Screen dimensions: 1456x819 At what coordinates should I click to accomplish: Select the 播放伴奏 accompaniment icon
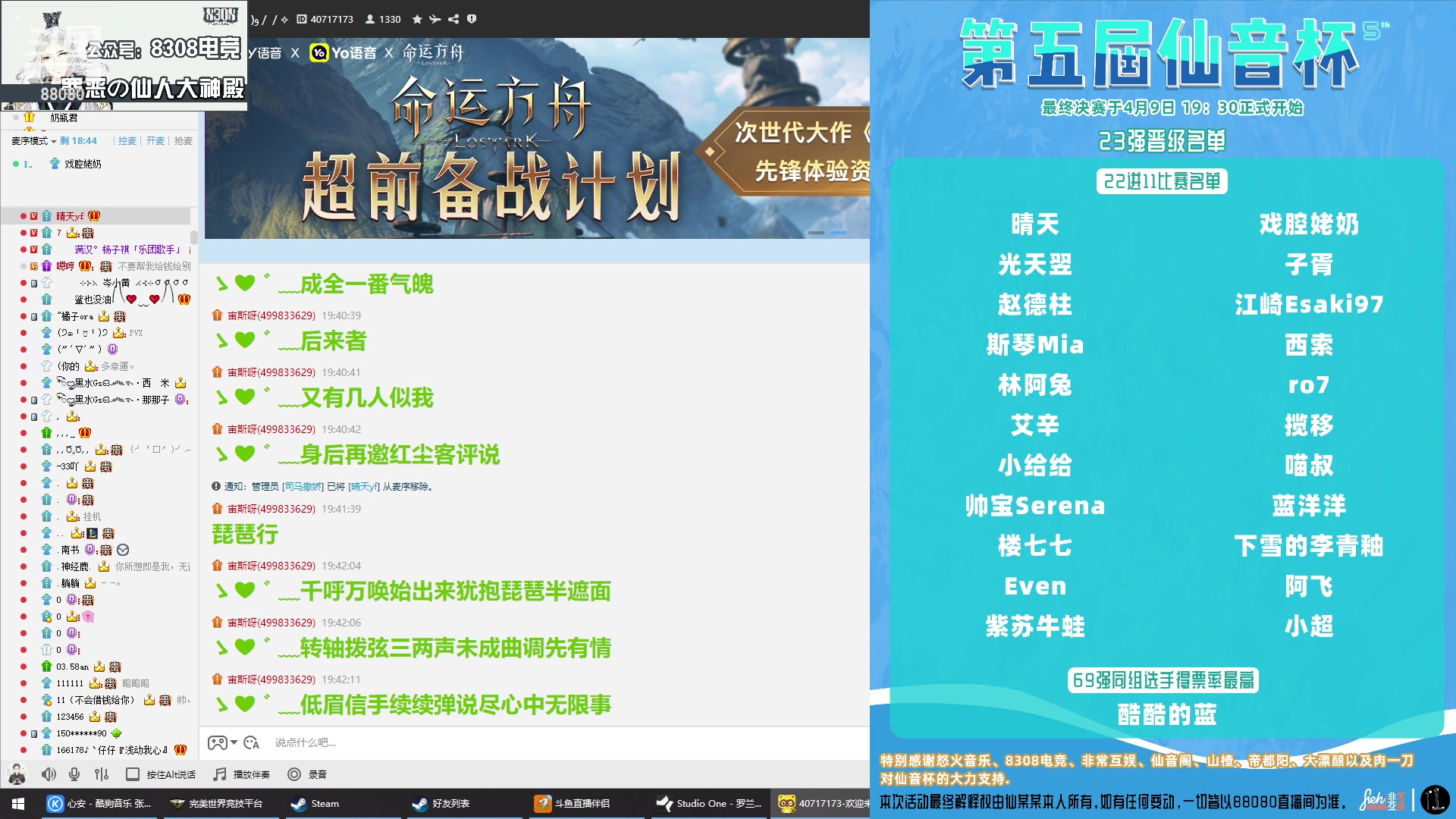coord(219,774)
